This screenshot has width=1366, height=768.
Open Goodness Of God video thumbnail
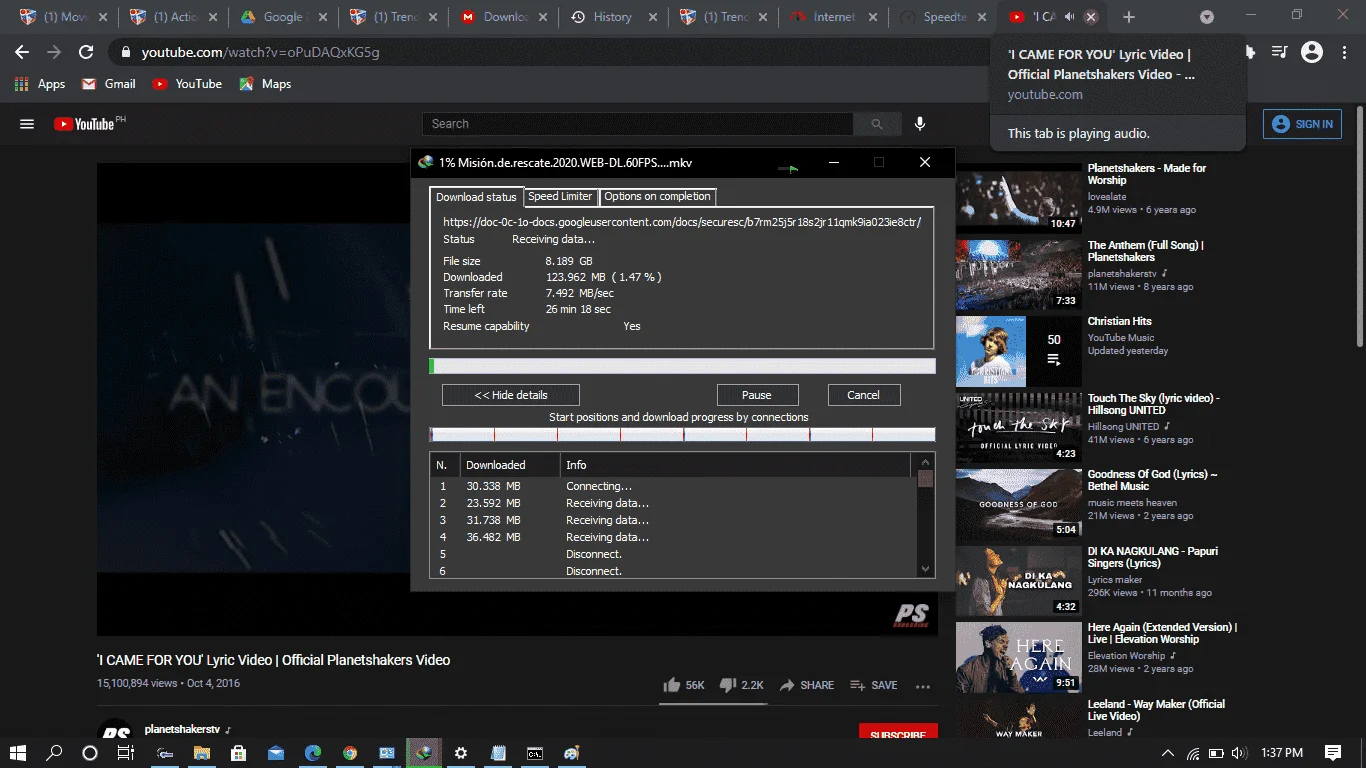point(1019,505)
